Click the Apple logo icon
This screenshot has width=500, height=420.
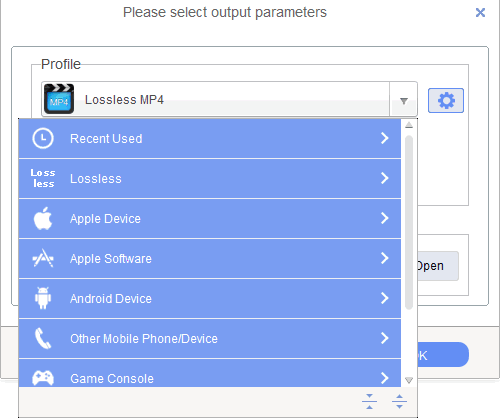[43, 218]
